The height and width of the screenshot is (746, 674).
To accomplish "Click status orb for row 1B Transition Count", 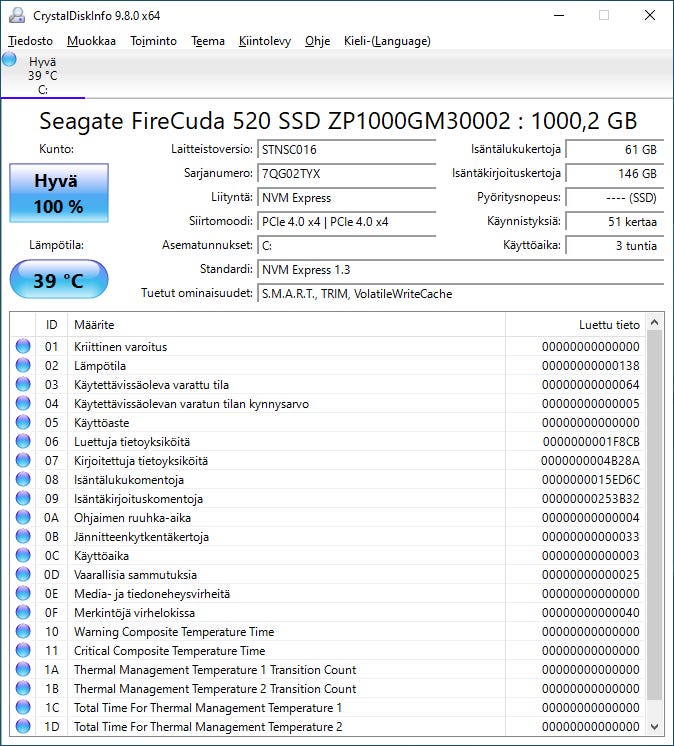I will (23, 688).
